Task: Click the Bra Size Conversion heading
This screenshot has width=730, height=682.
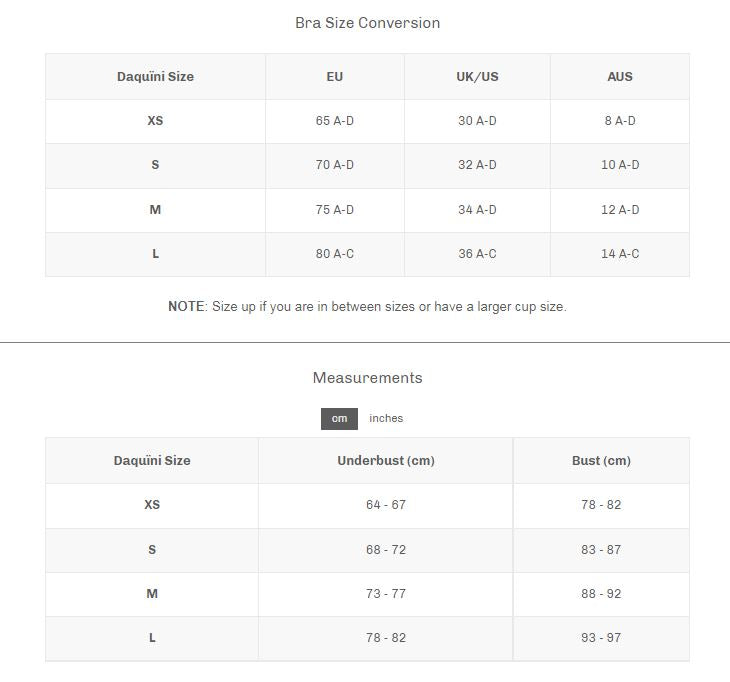Action: click(367, 23)
